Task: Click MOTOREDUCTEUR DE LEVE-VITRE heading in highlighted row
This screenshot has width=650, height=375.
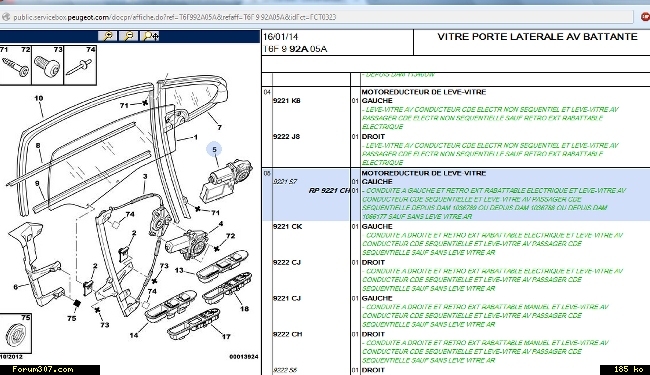Action: (424, 173)
